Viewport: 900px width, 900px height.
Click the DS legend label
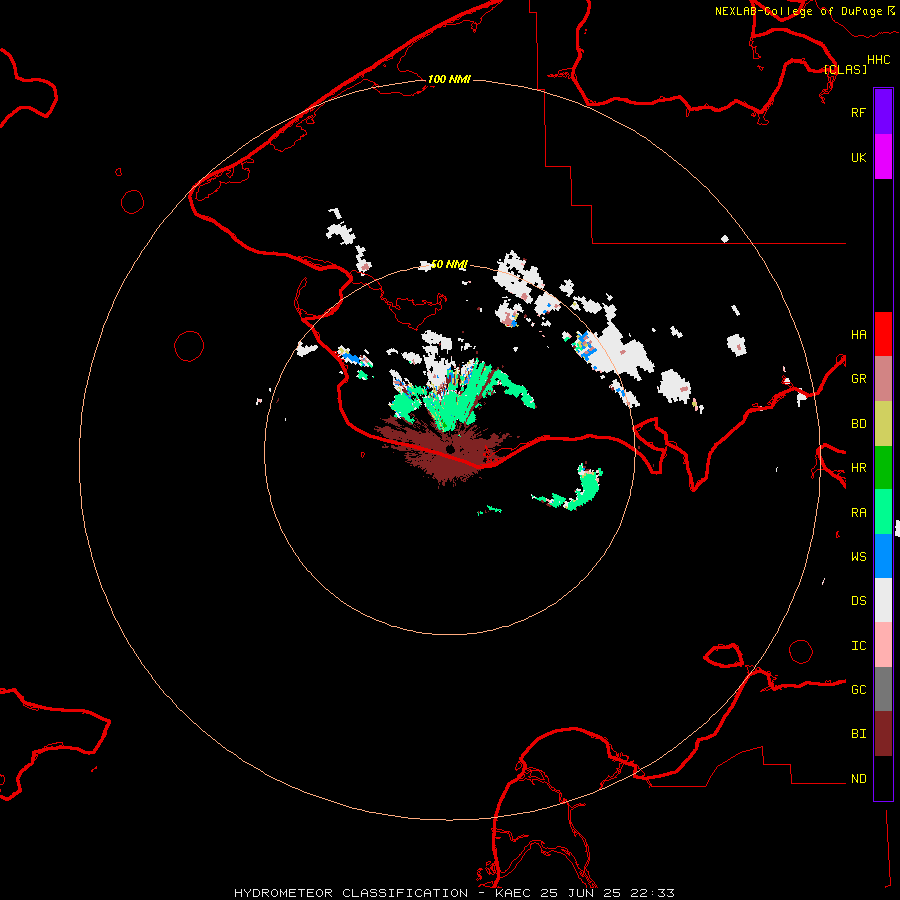(x=858, y=600)
